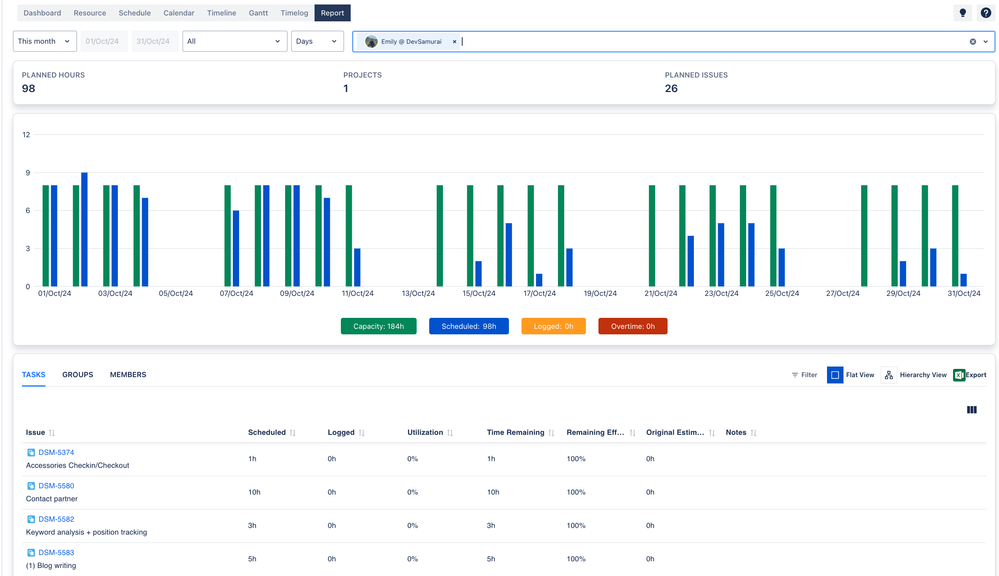This screenshot has height=576, width=999.
Task: Open issue link DSM-5580
Action: [x=56, y=486]
